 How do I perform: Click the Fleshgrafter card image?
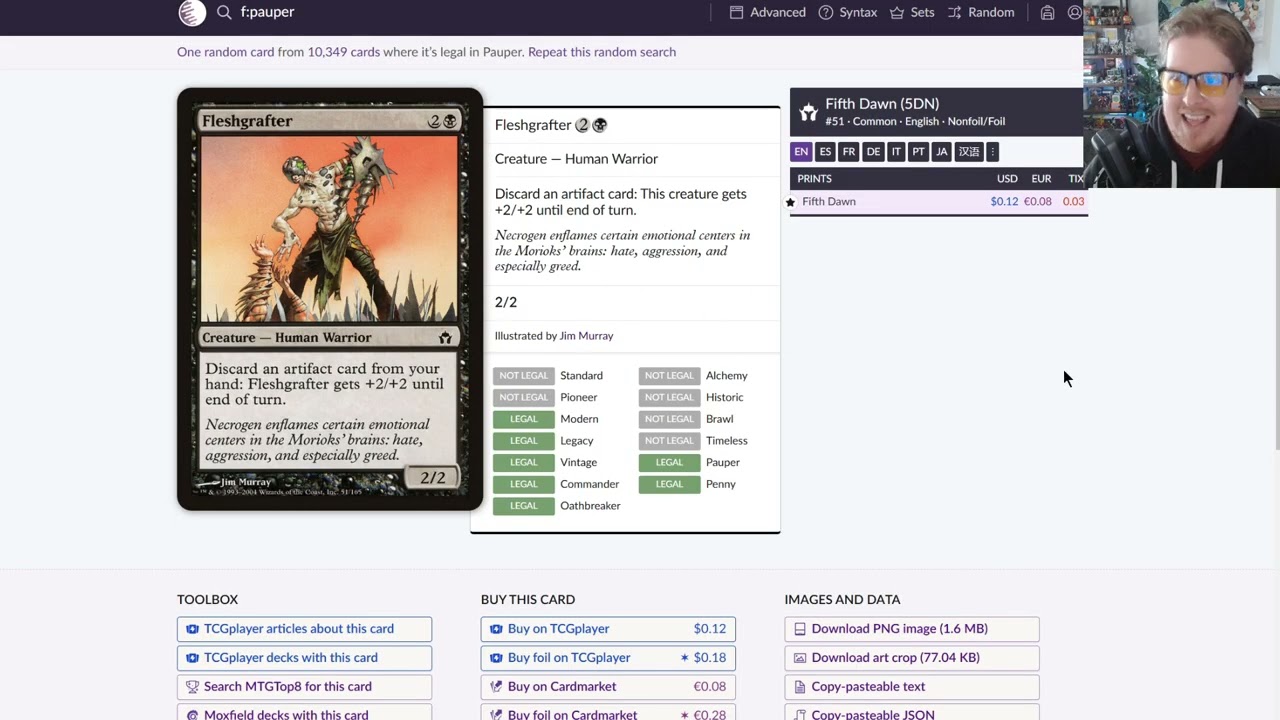pyautogui.click(x=330, y=299)
